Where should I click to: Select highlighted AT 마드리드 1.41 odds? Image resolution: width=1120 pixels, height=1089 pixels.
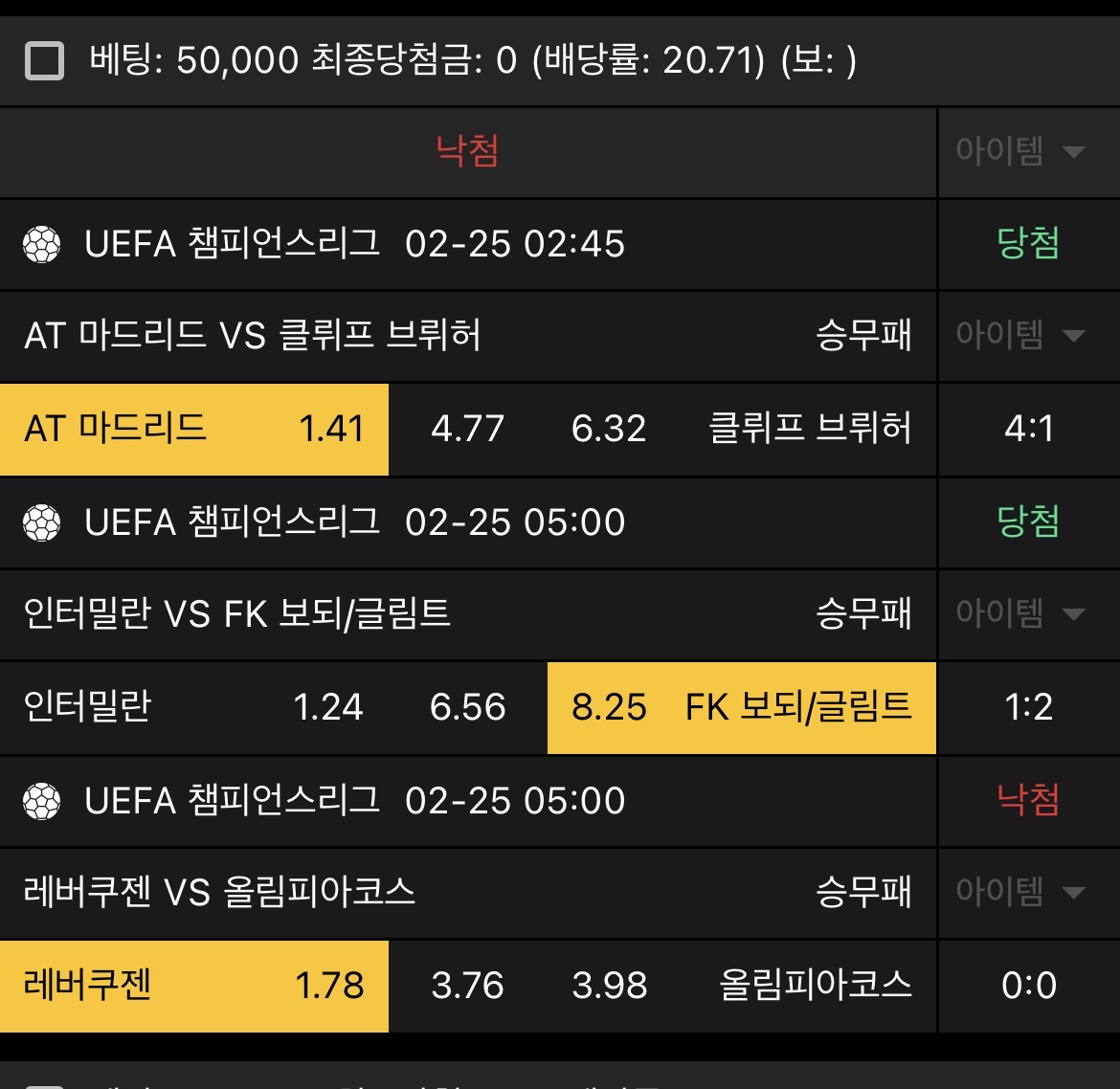click(194, 429)
